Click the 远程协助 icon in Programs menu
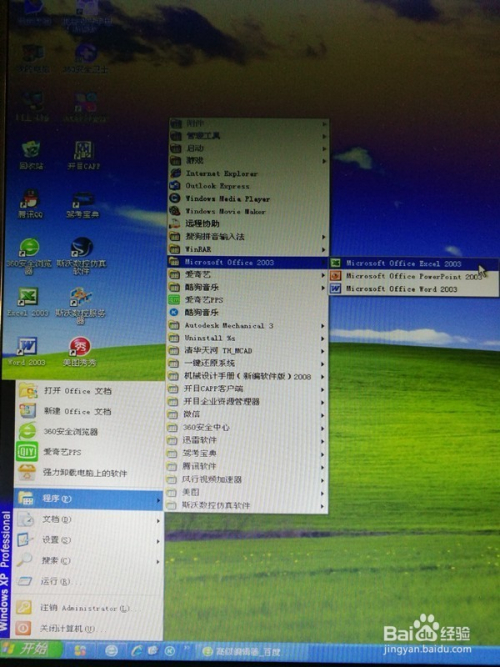This screenshot has width=500, height=667. (175, 223)
